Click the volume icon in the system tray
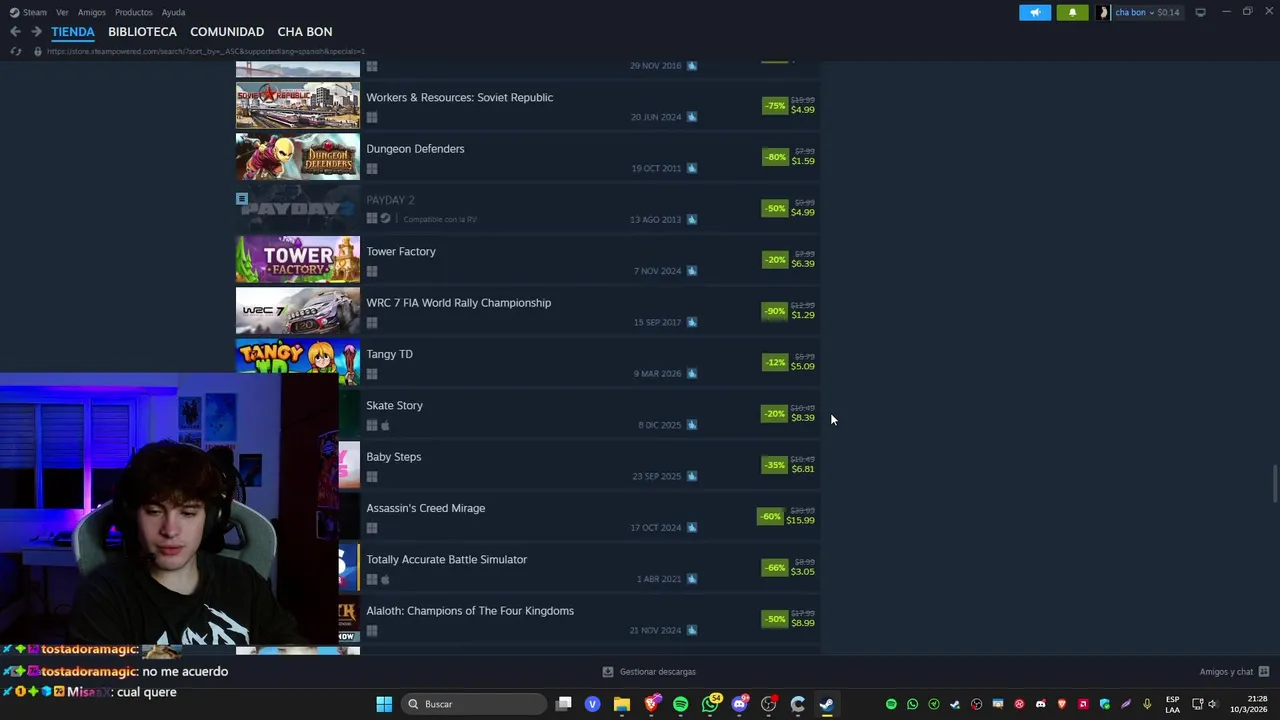This screenshot has height=720, width=1280. (1213, 704)
